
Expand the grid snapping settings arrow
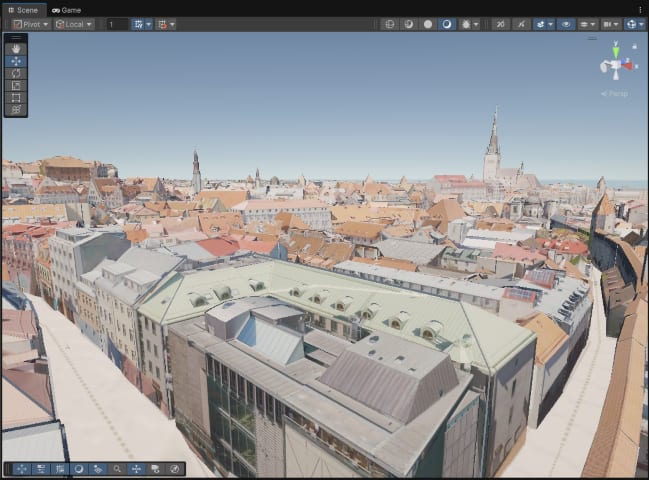[x=149, y=24]
